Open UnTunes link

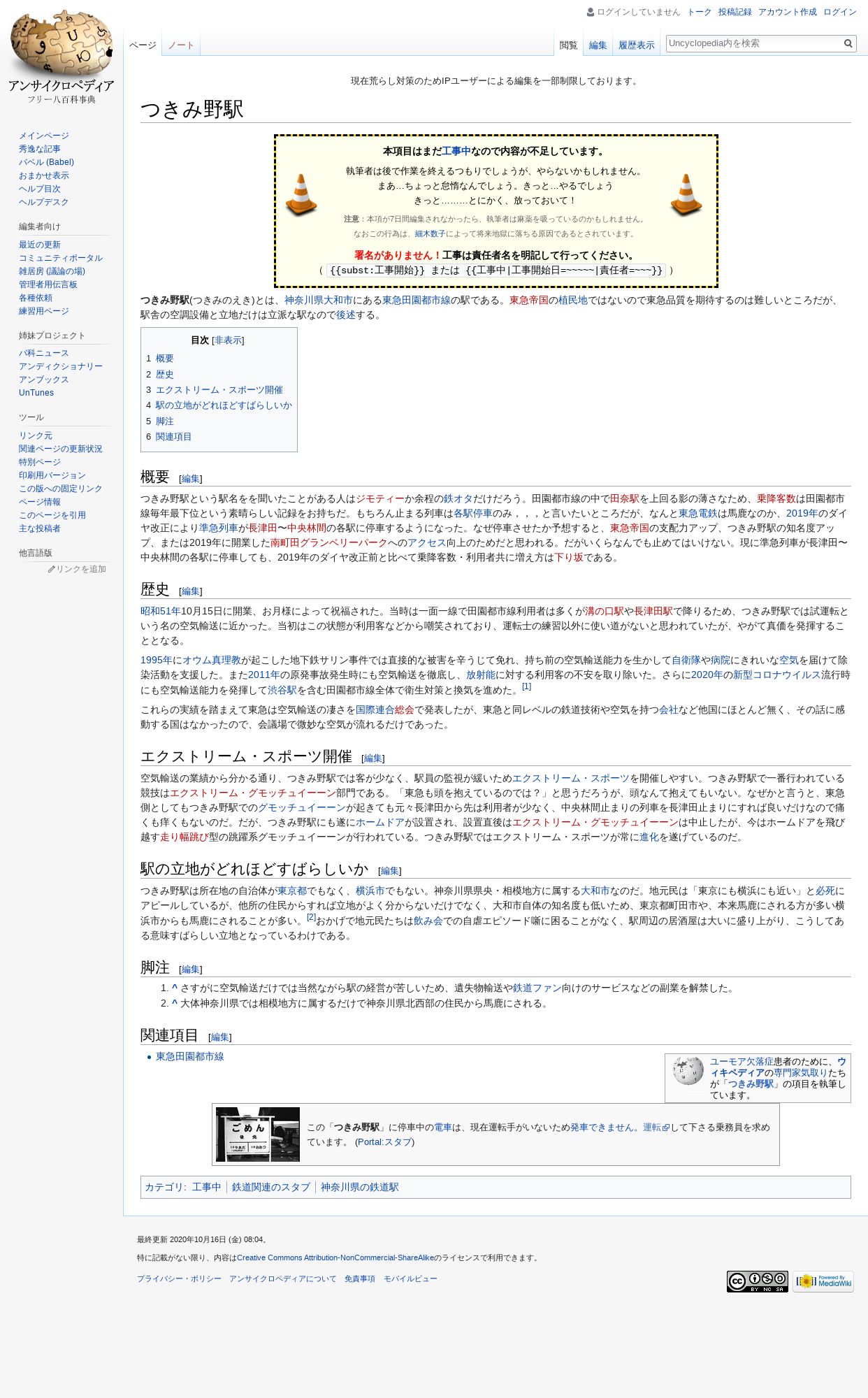[x=36, y=393]
